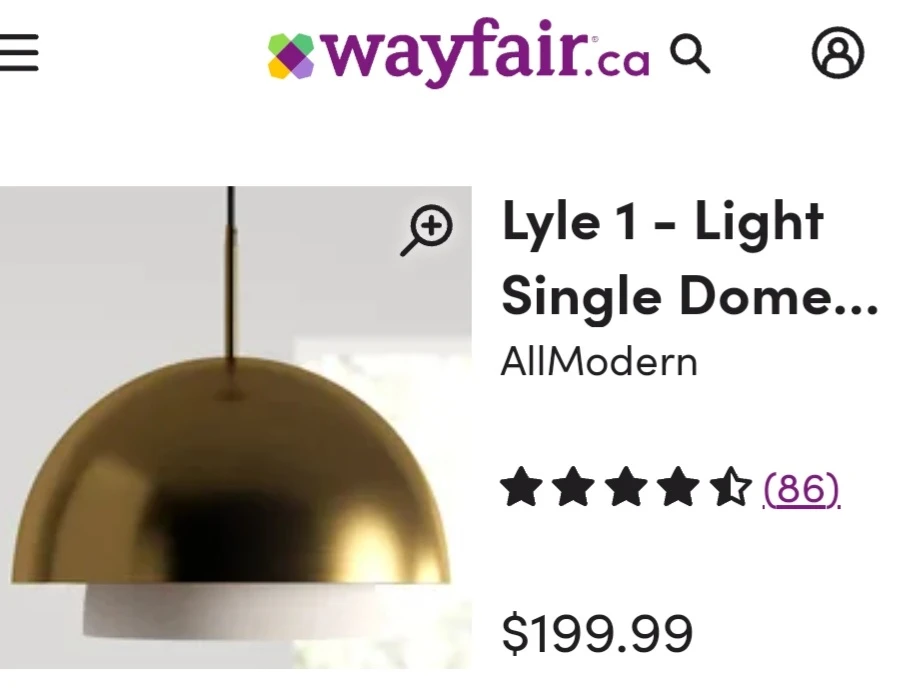The image size is (897, 690).
Task: Click the $199.99 price
Action: (597, 633)
